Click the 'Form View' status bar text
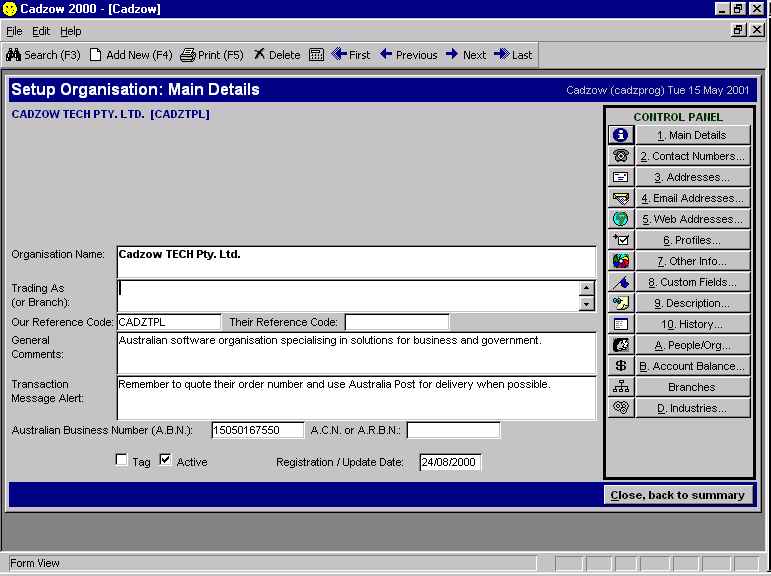This screenshot has height=576, width=771. (x=35, y=563)
